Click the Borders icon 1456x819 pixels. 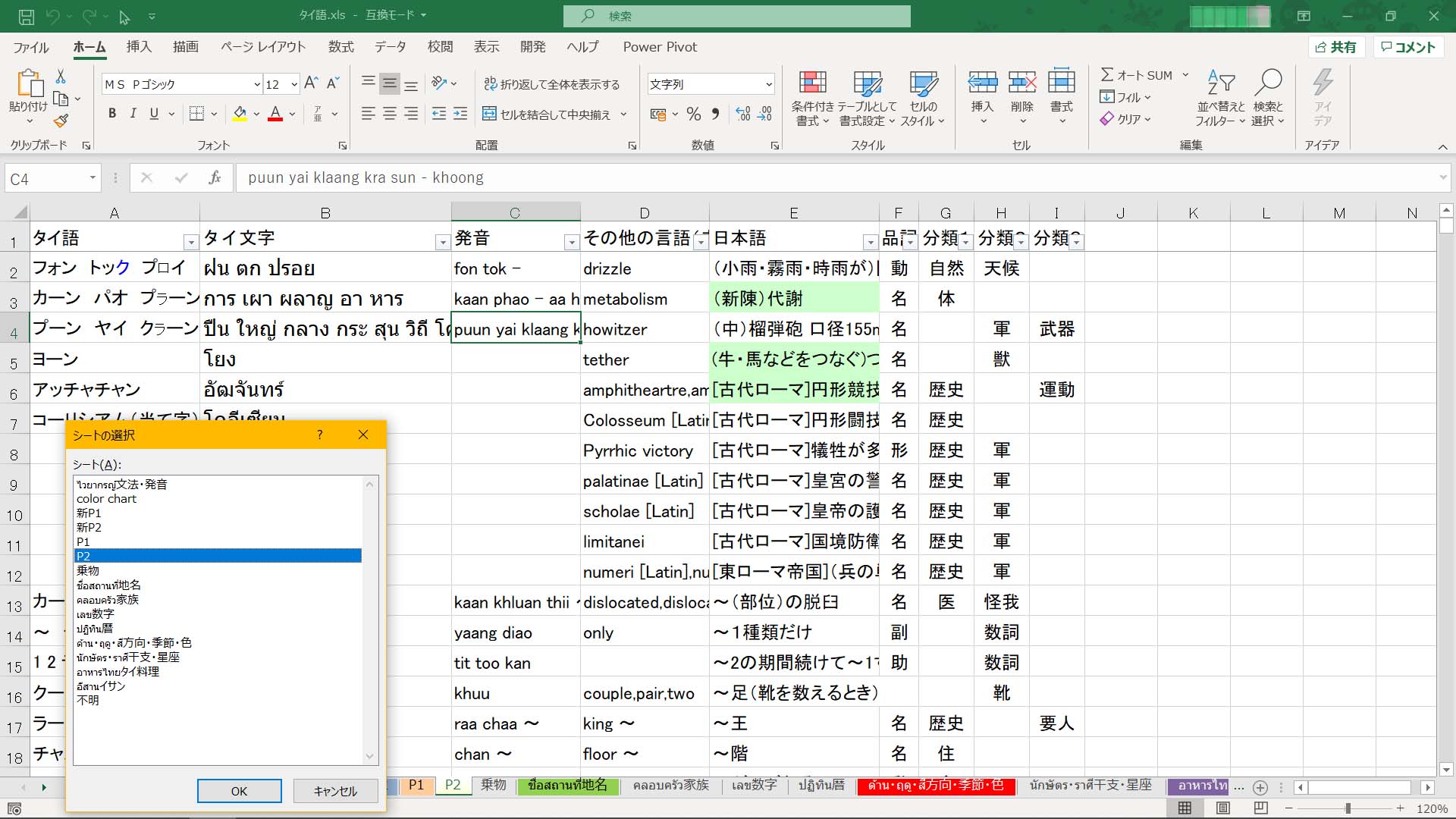point(196,114)
